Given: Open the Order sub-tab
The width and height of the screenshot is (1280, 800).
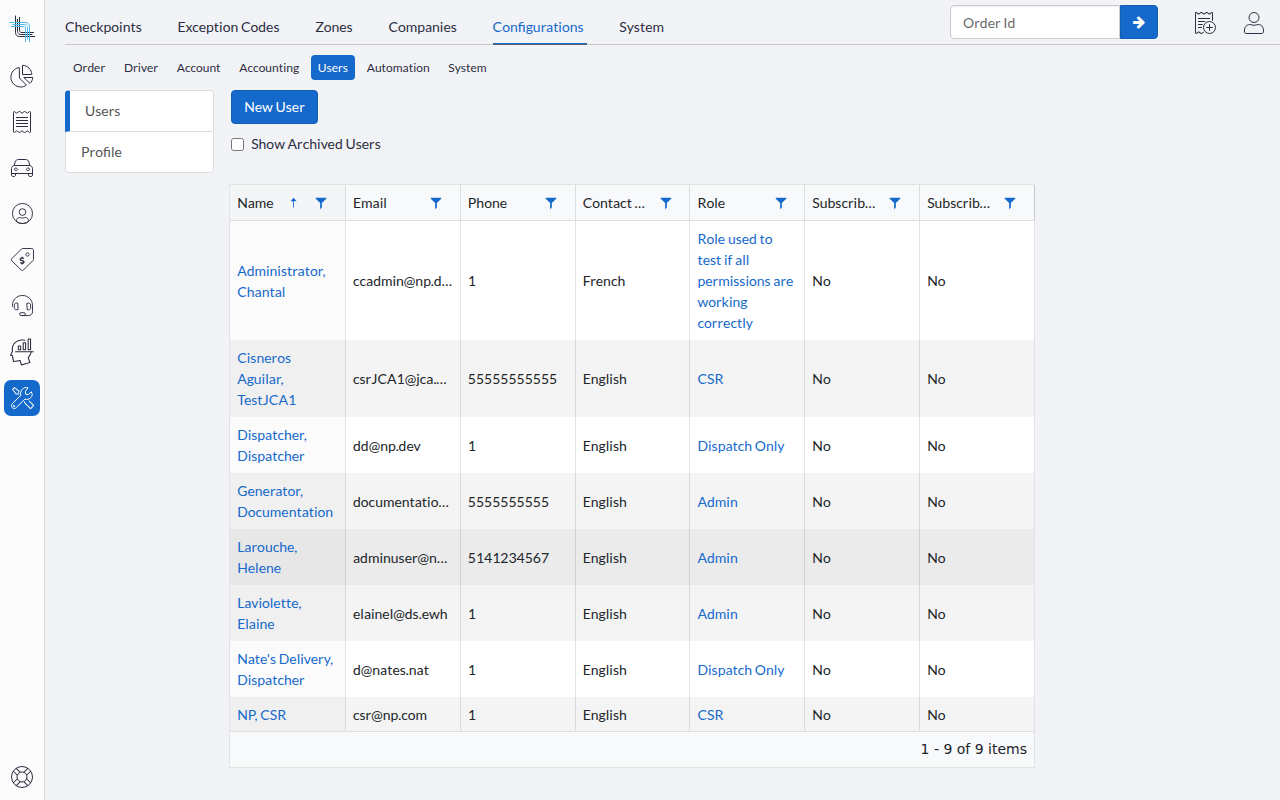Looking at the screenshot, I should tap(89, 68).
